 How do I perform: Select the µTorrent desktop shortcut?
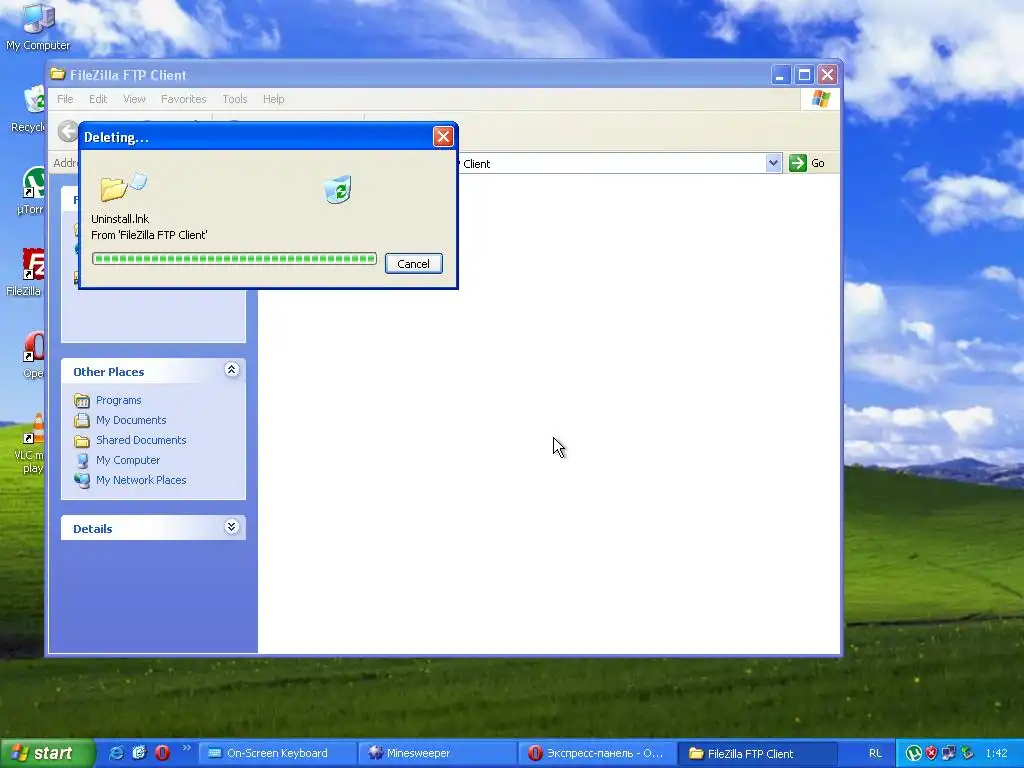point(30,191)
